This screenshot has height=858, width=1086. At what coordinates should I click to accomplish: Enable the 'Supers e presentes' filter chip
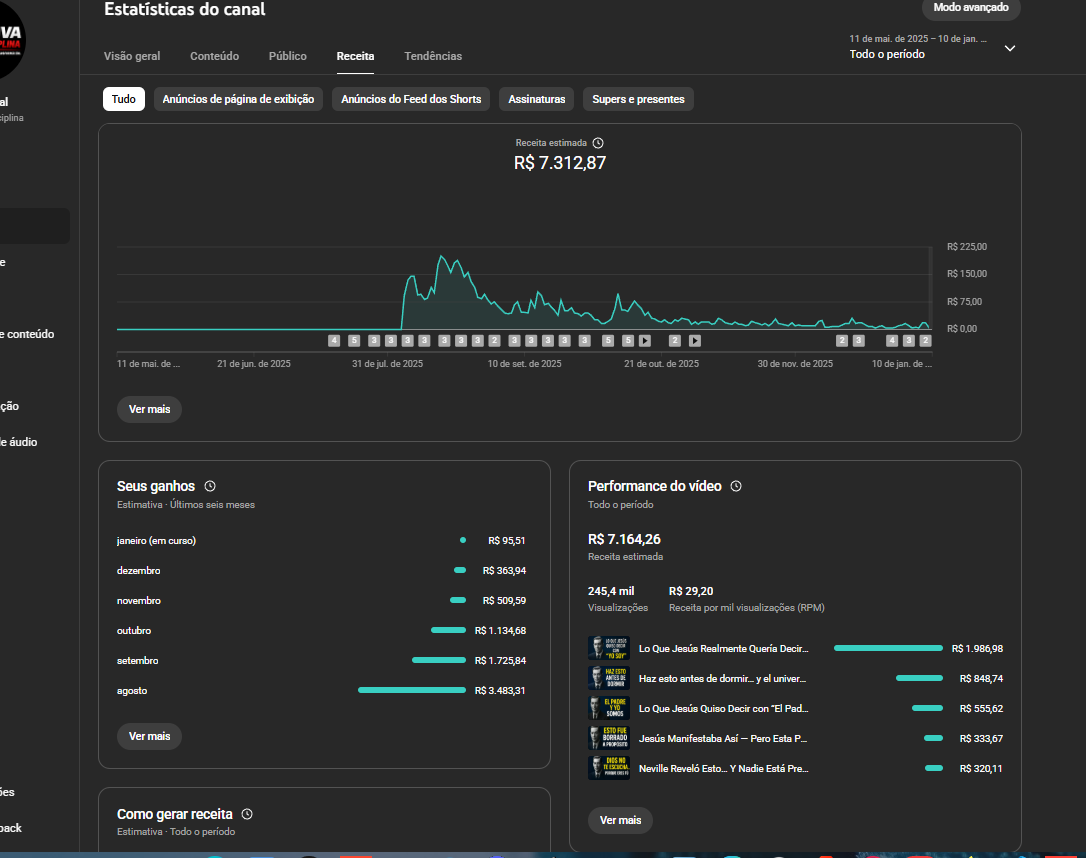[638, 99]
